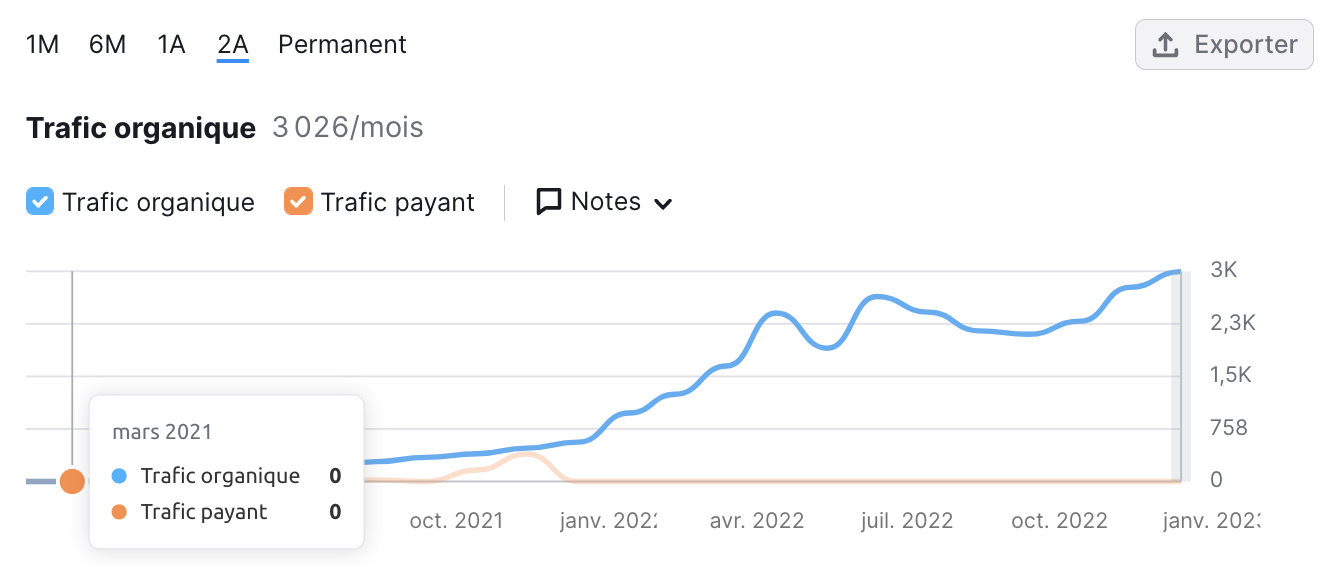Image resolution: width=1340 pixels, height=566 pixels.
Task: Click the Notes speech bubble icon
Action: point(549,202)
